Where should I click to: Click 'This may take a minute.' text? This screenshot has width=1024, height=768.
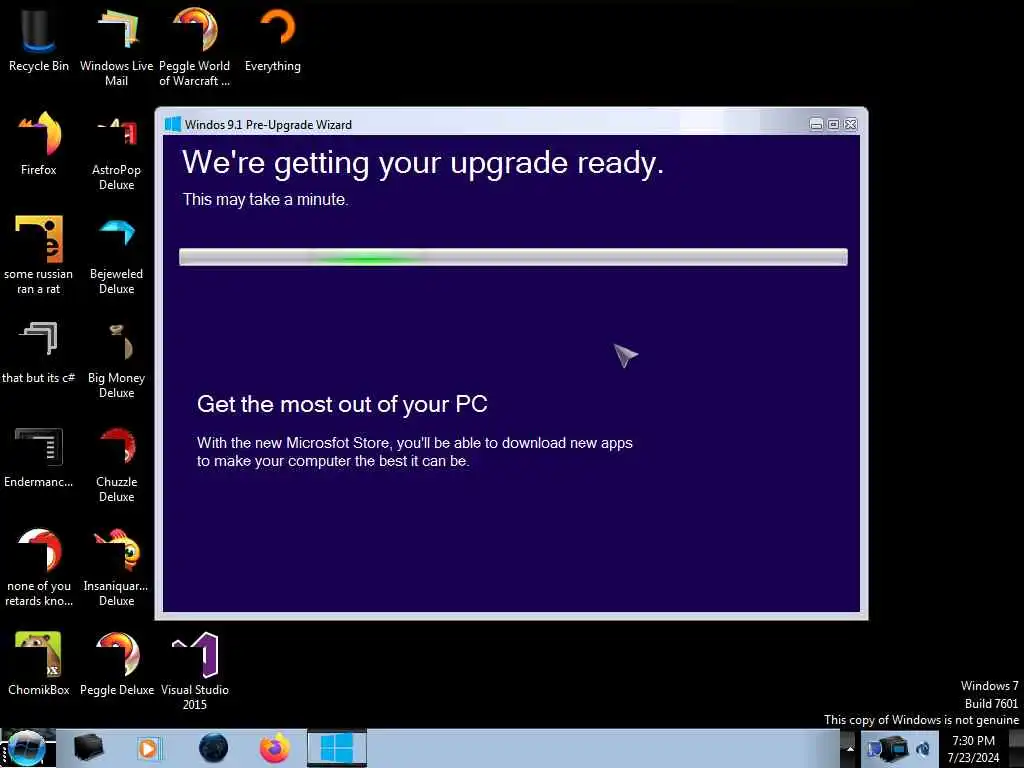point(265,199)
